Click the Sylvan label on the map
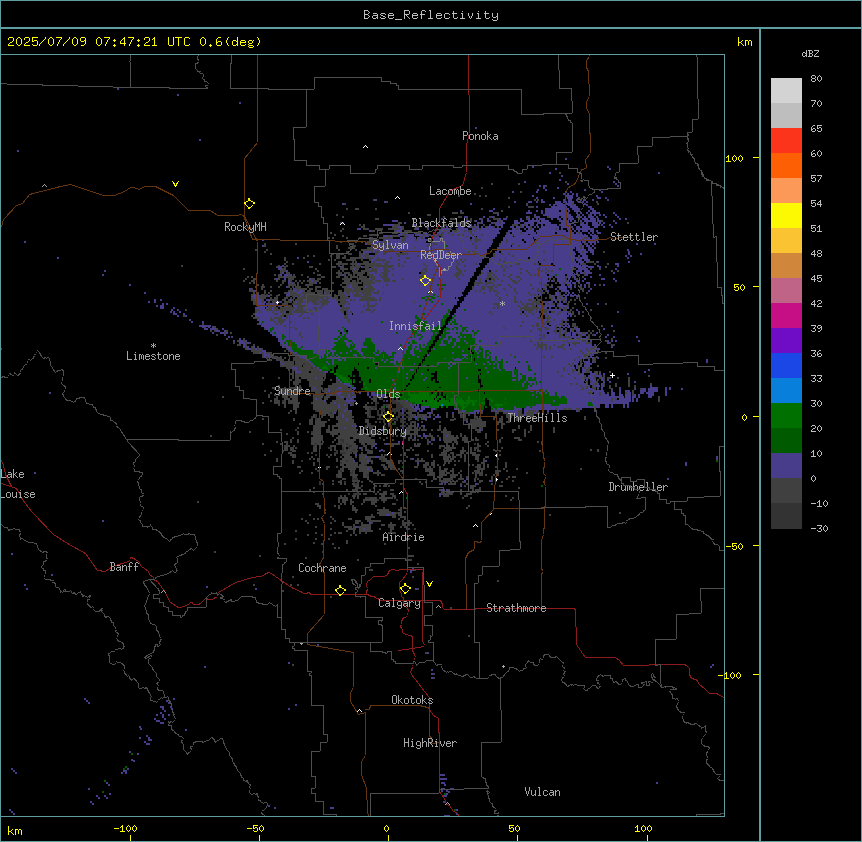The width and height of the screenshot is (862, 842). (x=390, y=245)
